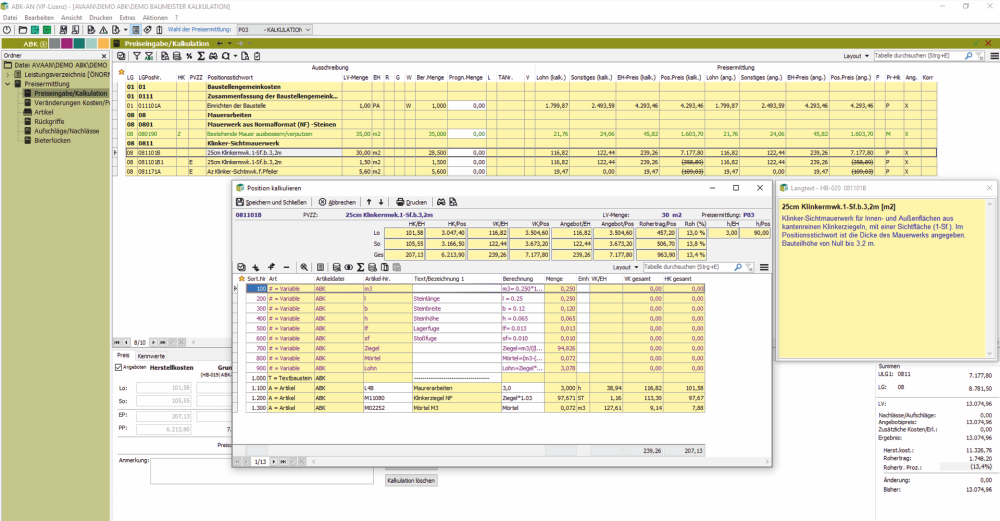Move to previous position with up arrow
Screen dimensions: 1000x521
[369, 202]
